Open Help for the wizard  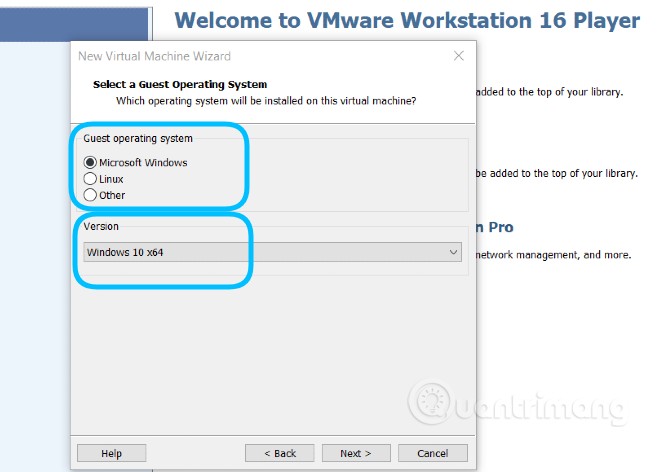(112, 453)
